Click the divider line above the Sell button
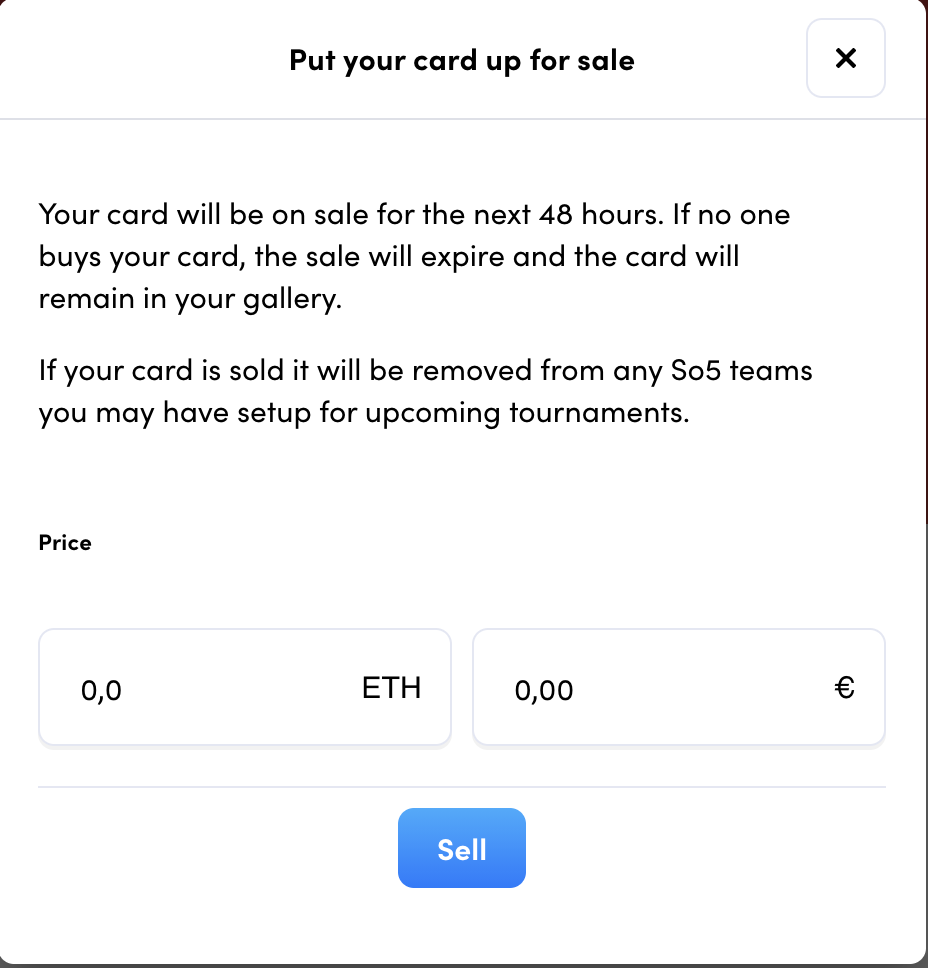 [462, 787]
